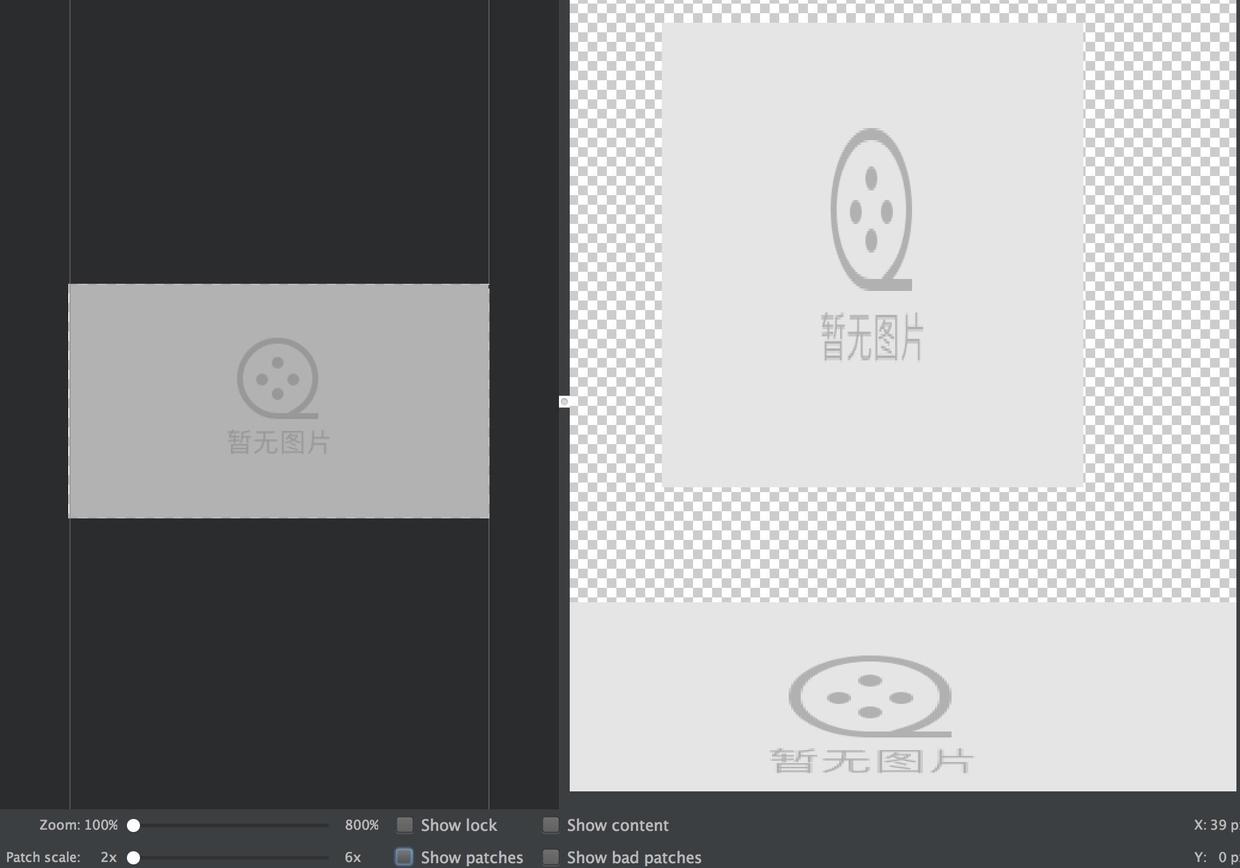Click the Zoom slider handle
This screenshot has width=1240, height=868.
tap(133, 825)
